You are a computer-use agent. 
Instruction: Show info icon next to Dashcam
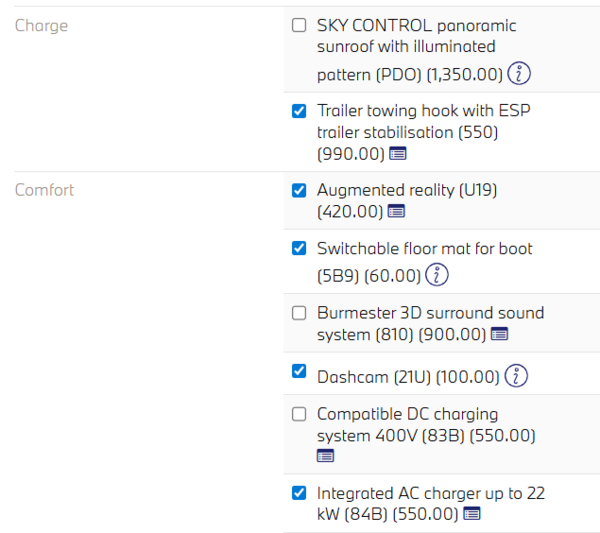click(x=516, y=376)
